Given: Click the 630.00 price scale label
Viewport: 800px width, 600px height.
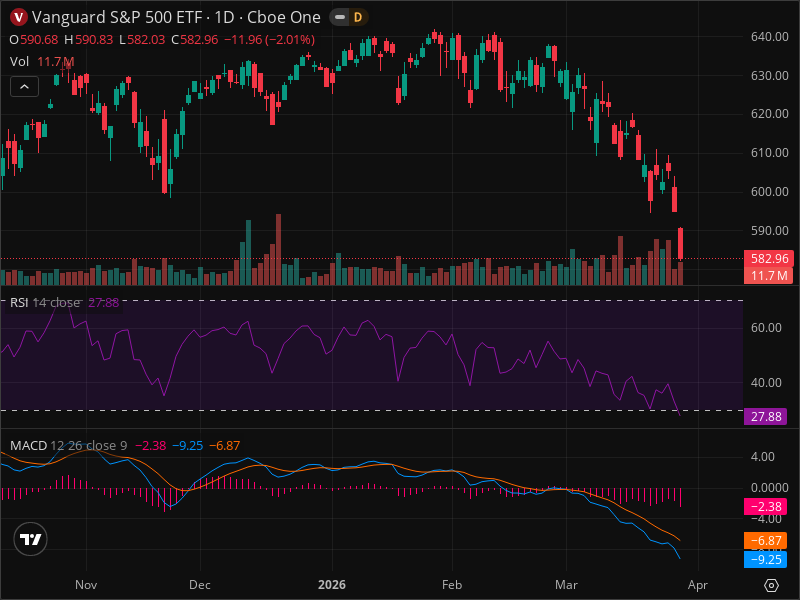Looking at the screenshot, I should [769, 76].
